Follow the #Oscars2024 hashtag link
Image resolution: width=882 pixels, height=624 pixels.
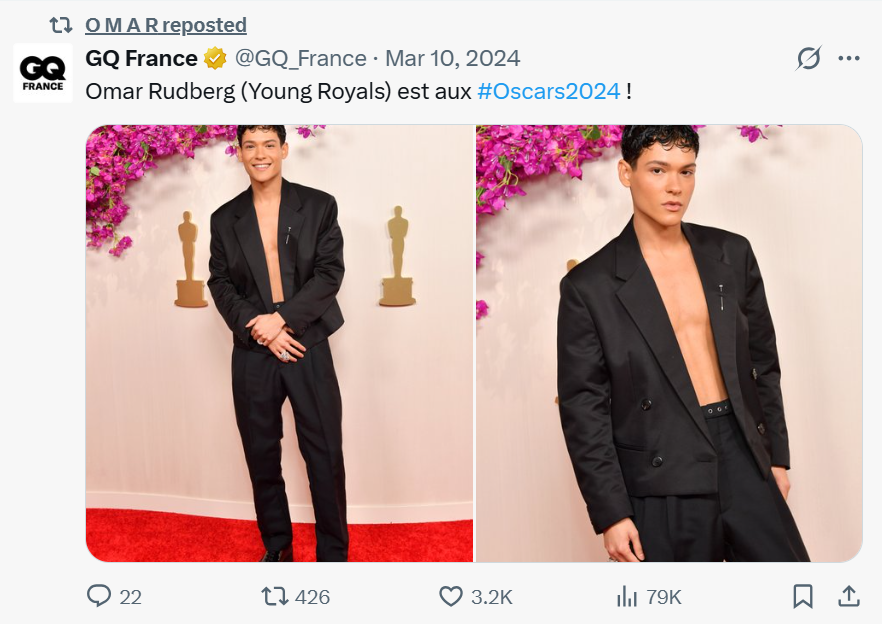click(548, 91)
